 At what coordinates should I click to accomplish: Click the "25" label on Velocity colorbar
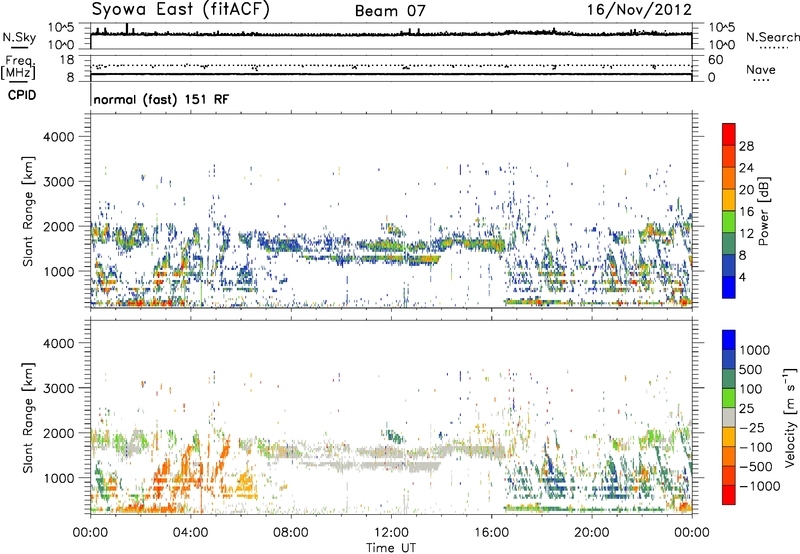(746, 409)
